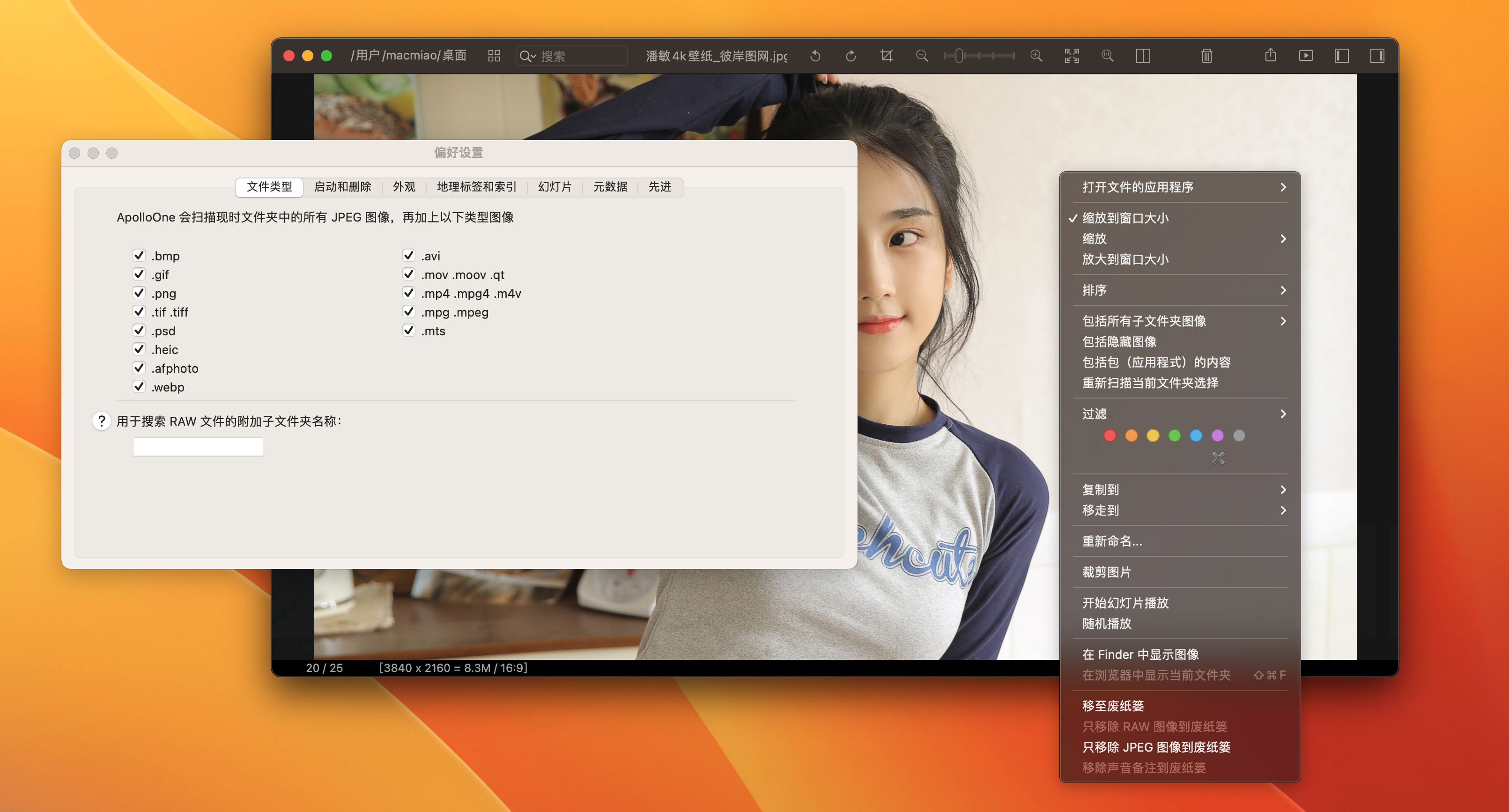Switch to the 幻灯片 preferences tab
Viewport: 1509px width, 812px height.
point(554,186)
